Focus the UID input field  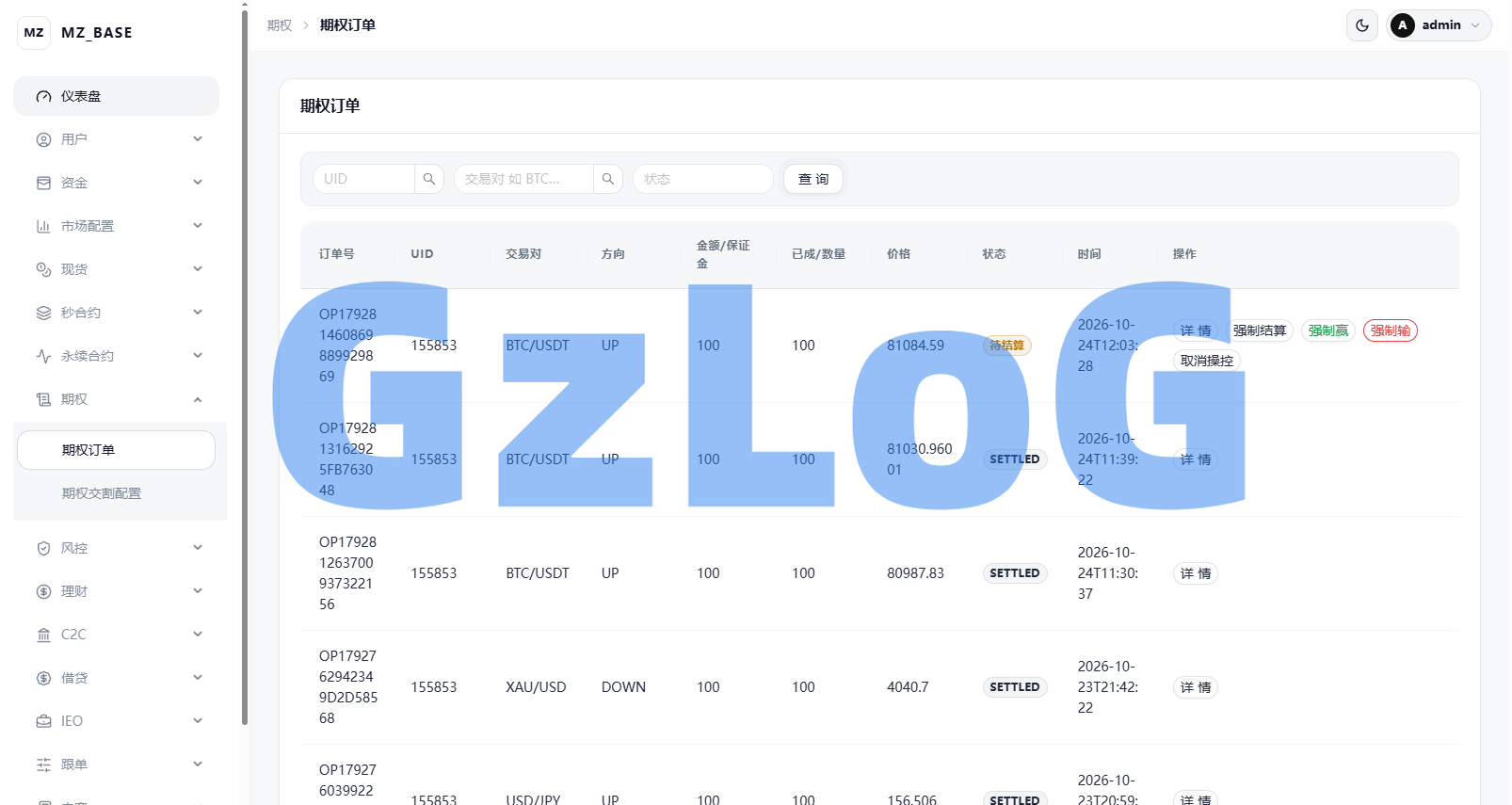coord(364,179)
